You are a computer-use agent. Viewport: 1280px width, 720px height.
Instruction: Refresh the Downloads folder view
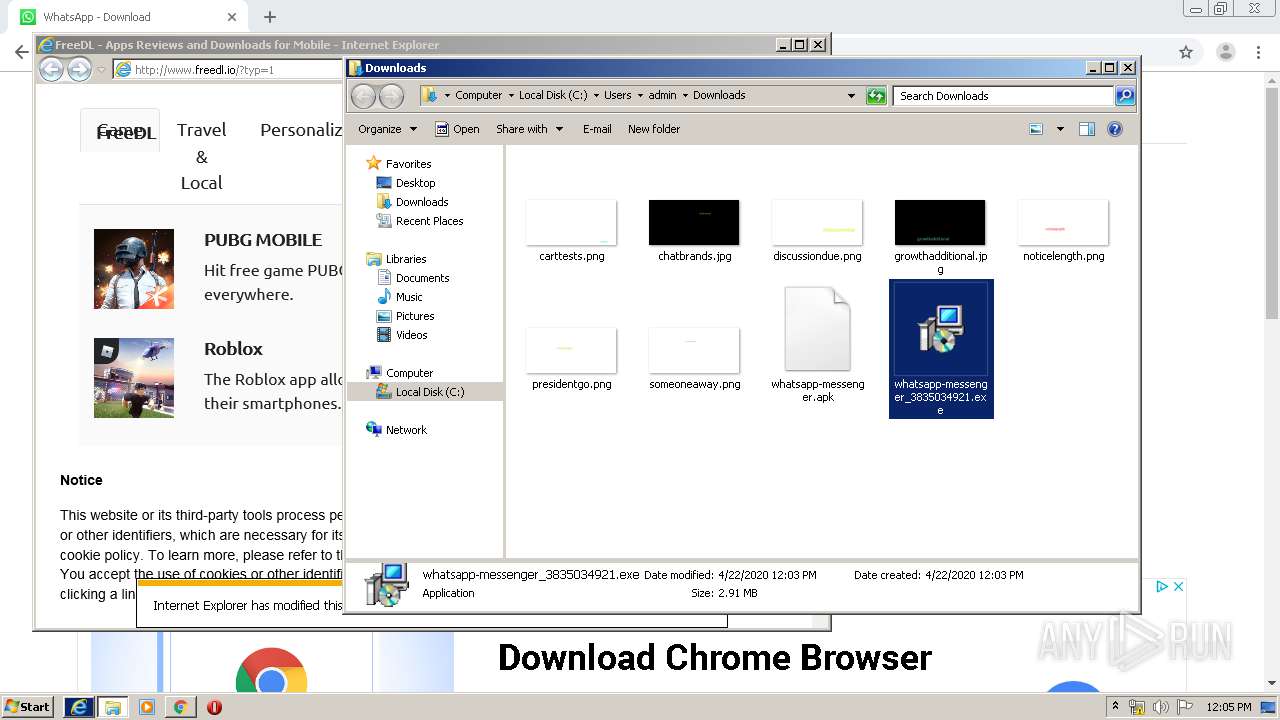(876, 95)
